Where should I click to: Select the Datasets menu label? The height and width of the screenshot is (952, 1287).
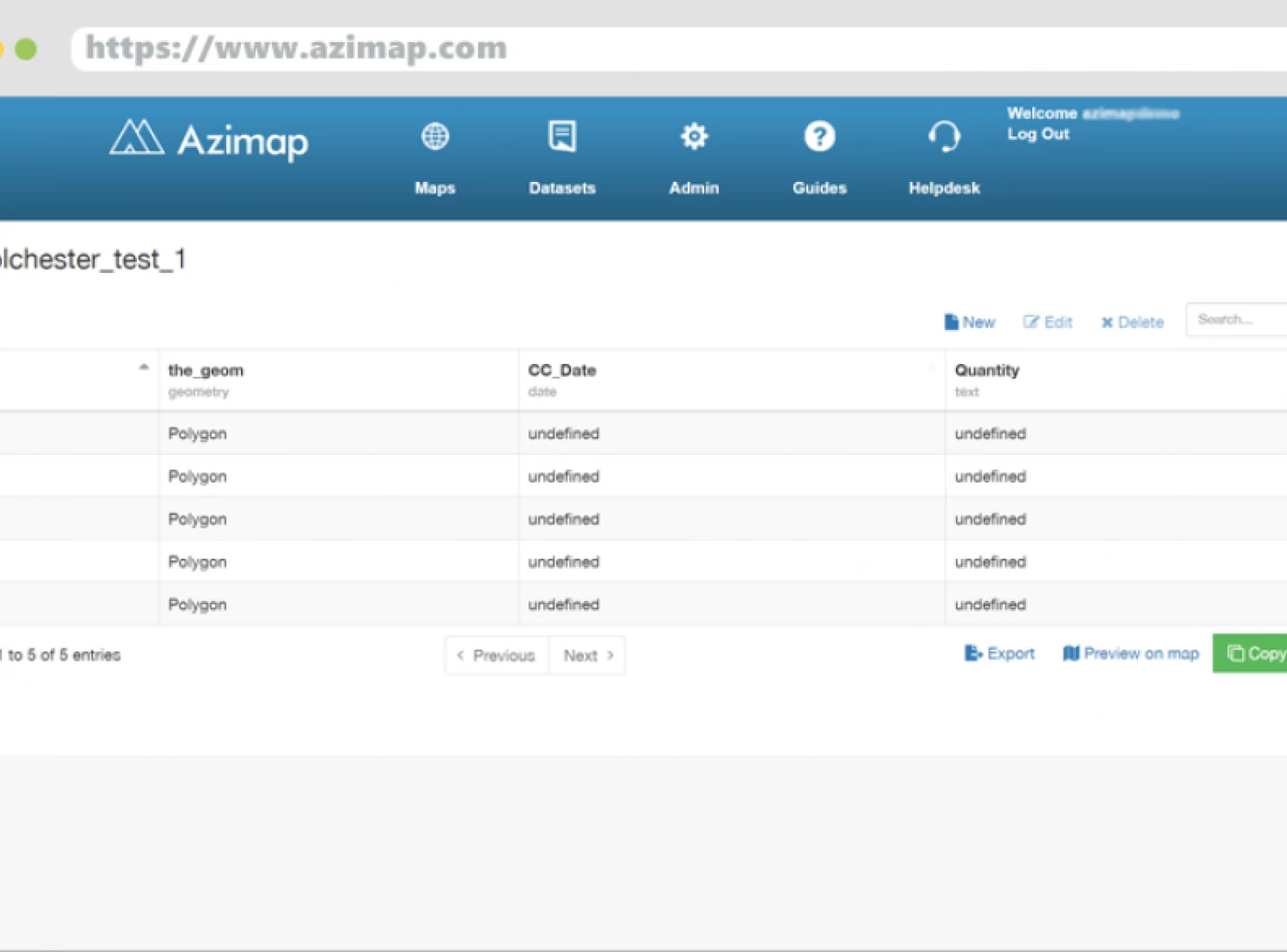562,188
